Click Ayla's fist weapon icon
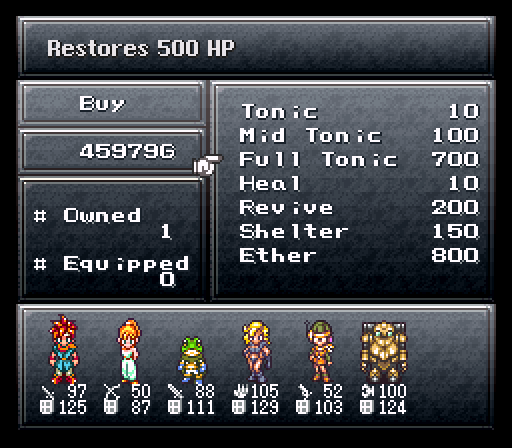The width and height of the screenshot is (512, 448). click(240, 391)
